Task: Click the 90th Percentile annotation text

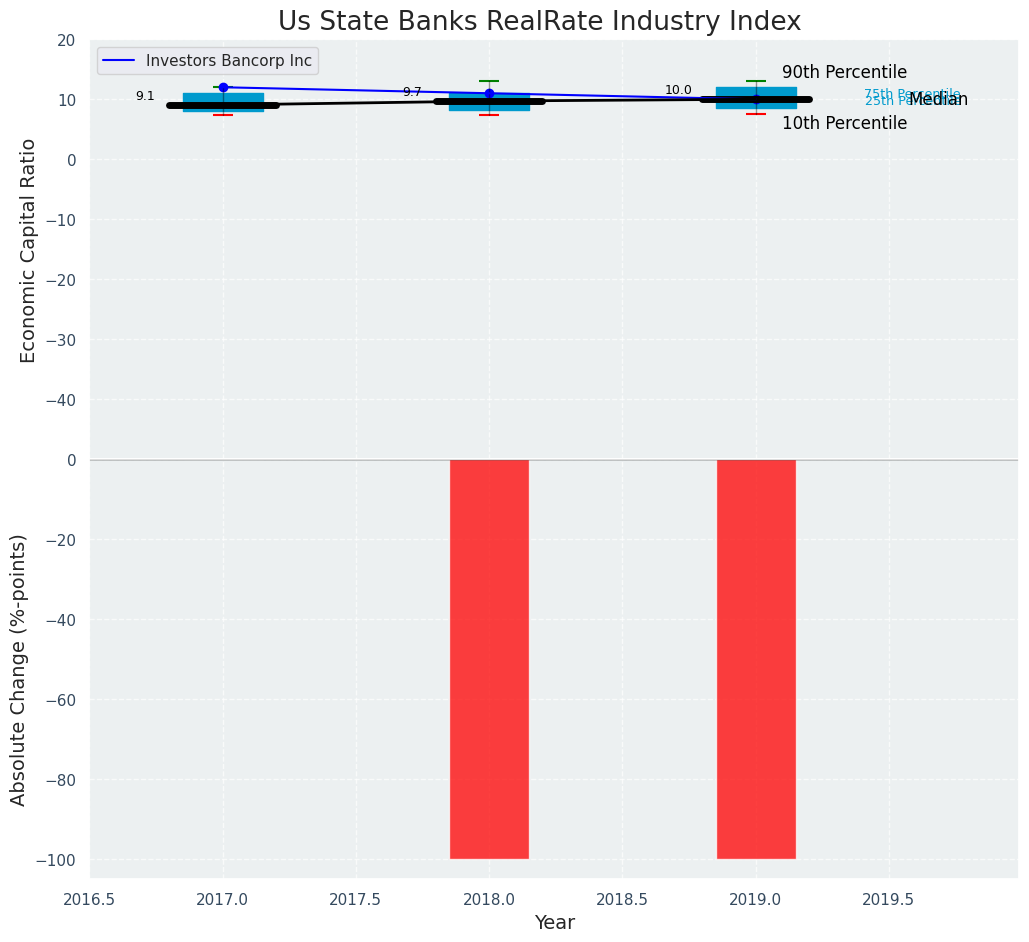Action: tap(844, 73)
